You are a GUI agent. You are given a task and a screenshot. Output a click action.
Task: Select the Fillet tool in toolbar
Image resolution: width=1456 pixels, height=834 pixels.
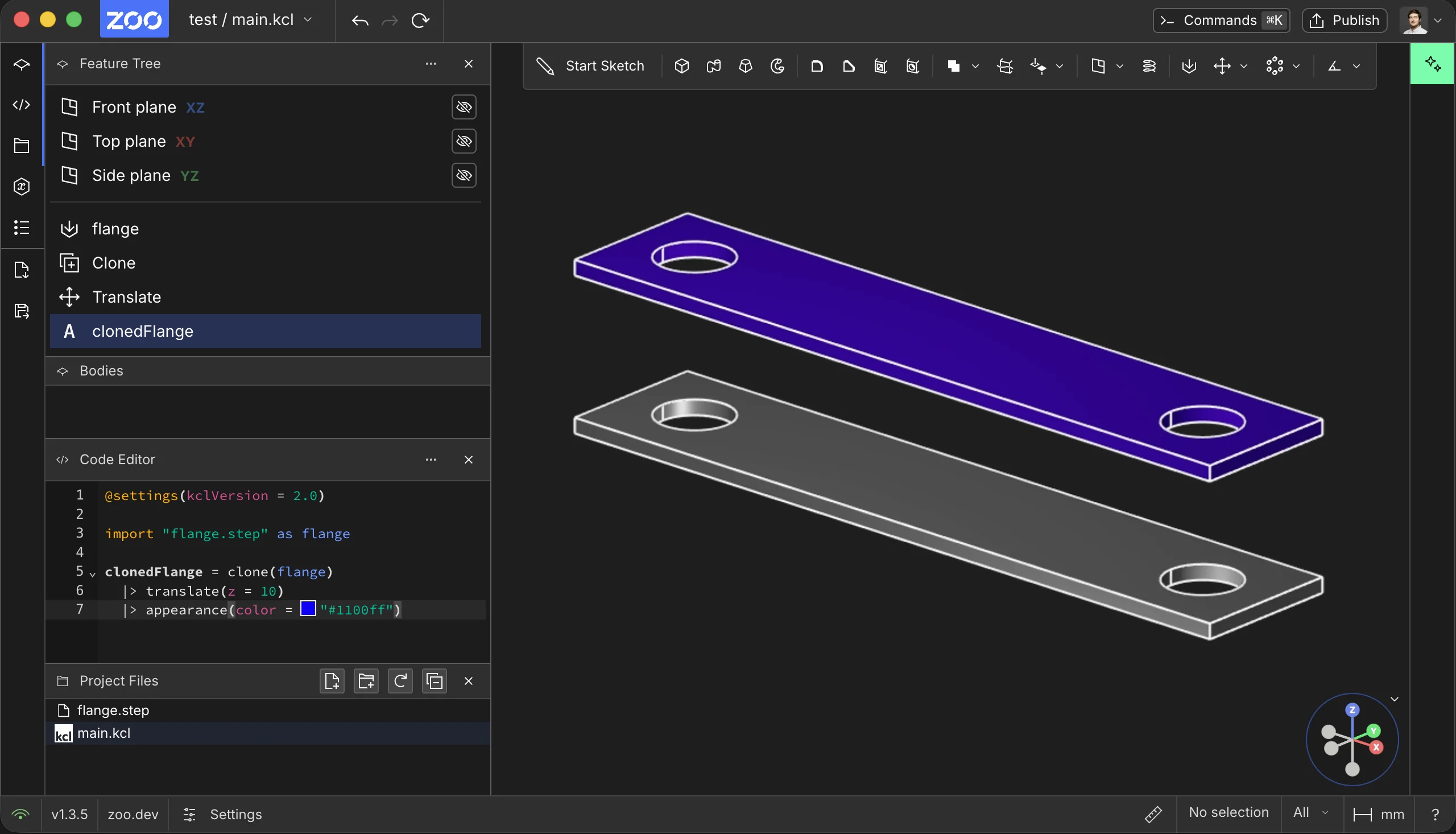coord(817,66)
